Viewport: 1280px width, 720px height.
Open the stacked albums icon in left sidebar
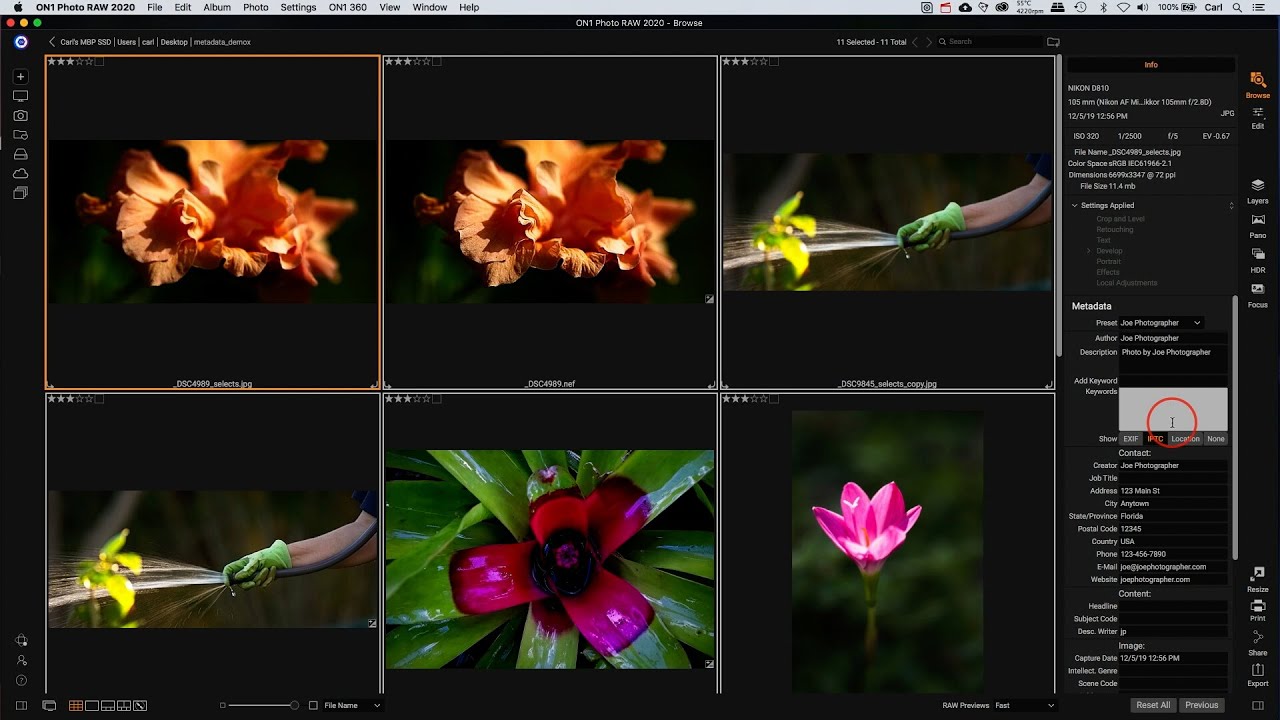point(20,194)
